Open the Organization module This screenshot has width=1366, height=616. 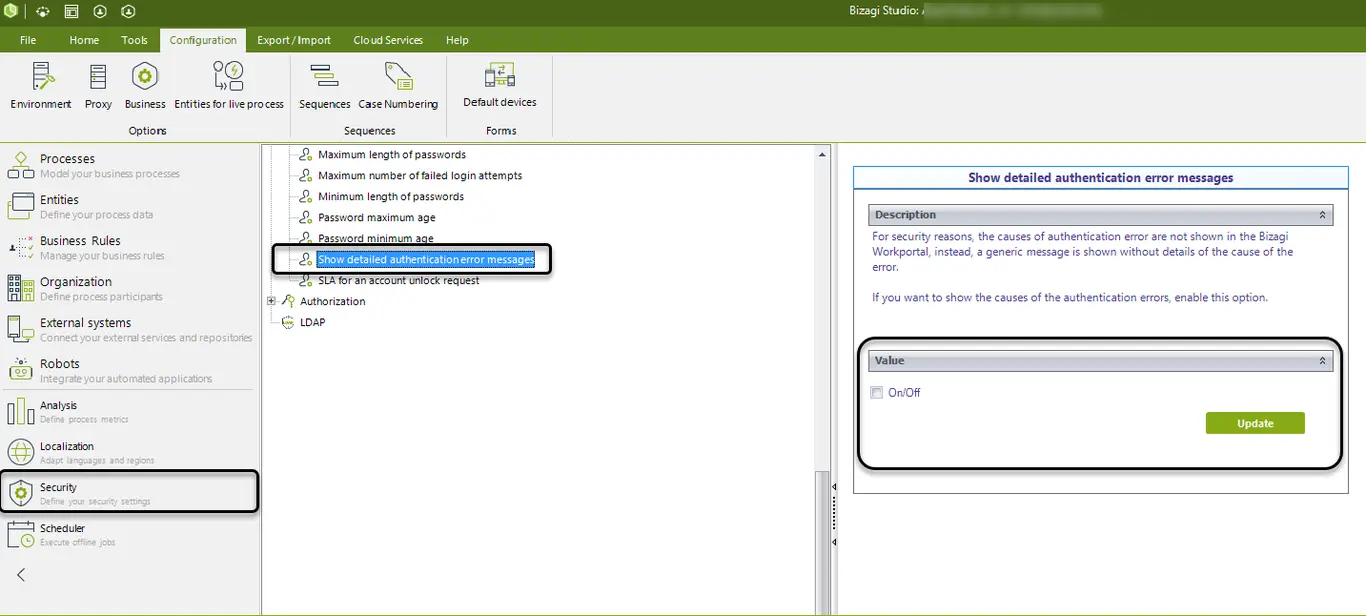click(x=130, y=288)
